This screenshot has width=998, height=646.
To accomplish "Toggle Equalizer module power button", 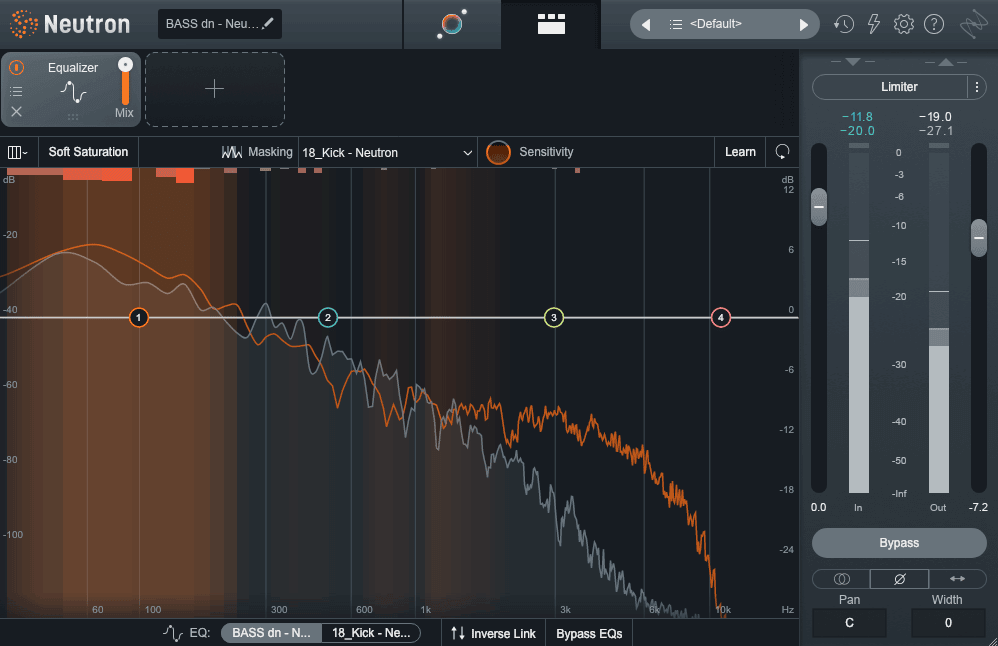I will click(17, 67).
